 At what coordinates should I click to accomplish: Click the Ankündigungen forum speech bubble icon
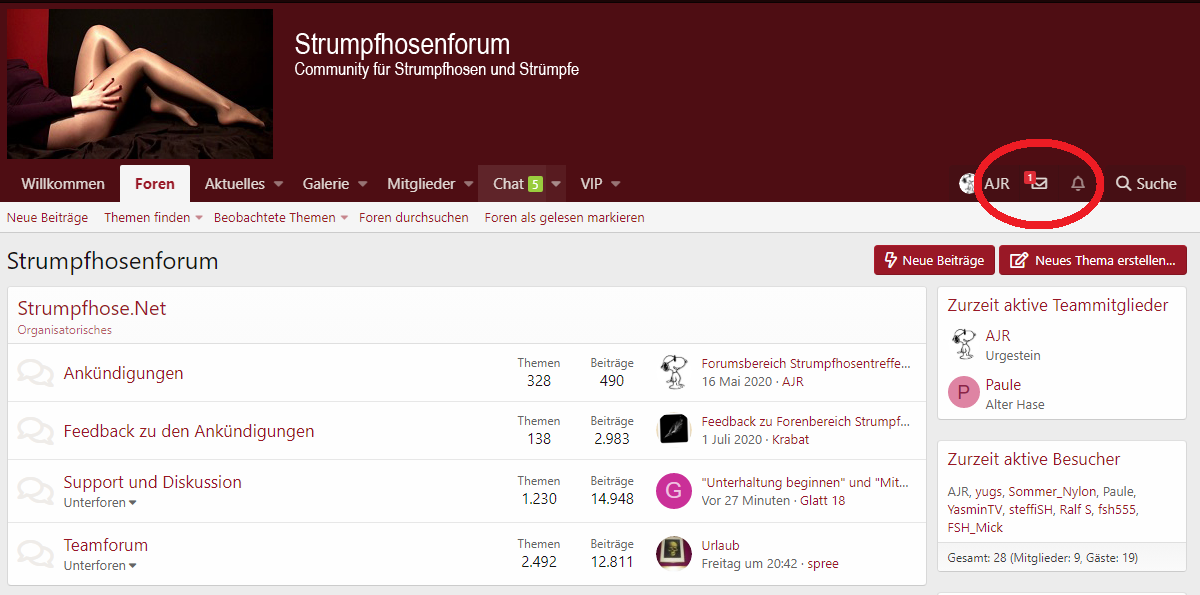tap(36, 373)
